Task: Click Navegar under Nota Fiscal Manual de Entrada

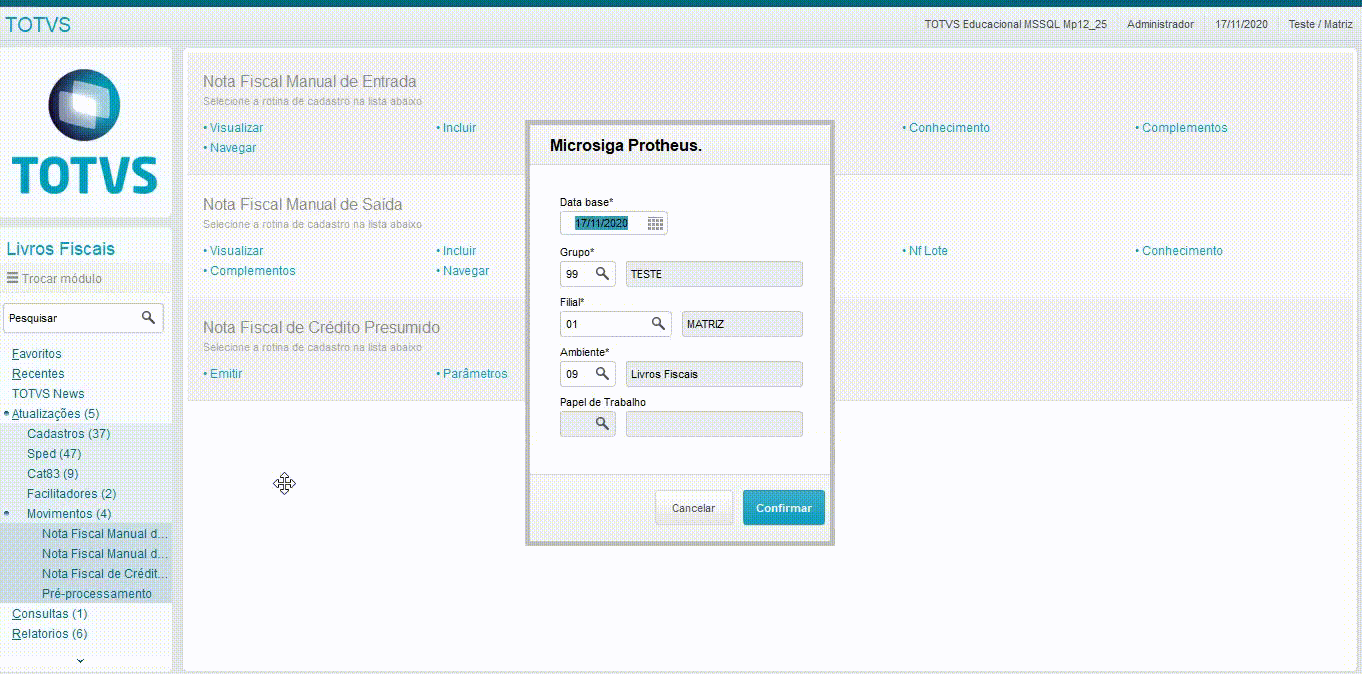Action: 232,147
